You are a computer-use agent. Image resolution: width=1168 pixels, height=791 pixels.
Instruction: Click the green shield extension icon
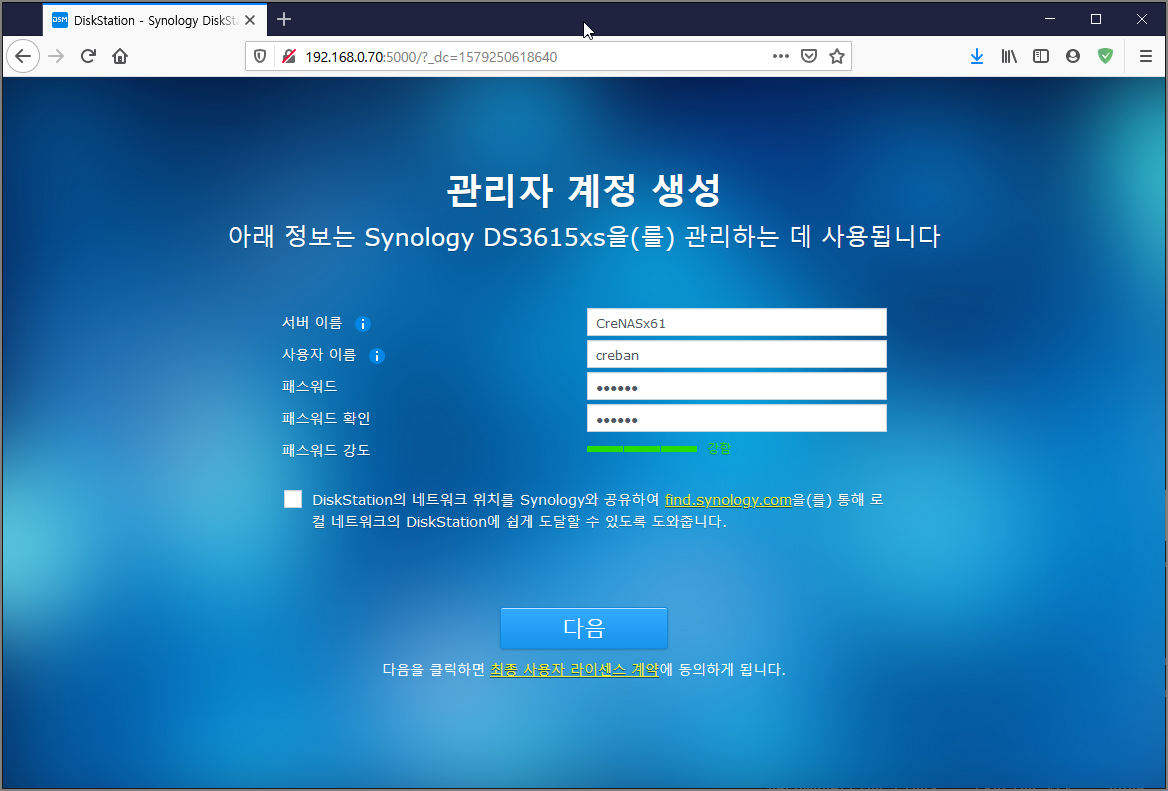[1105, 57]
